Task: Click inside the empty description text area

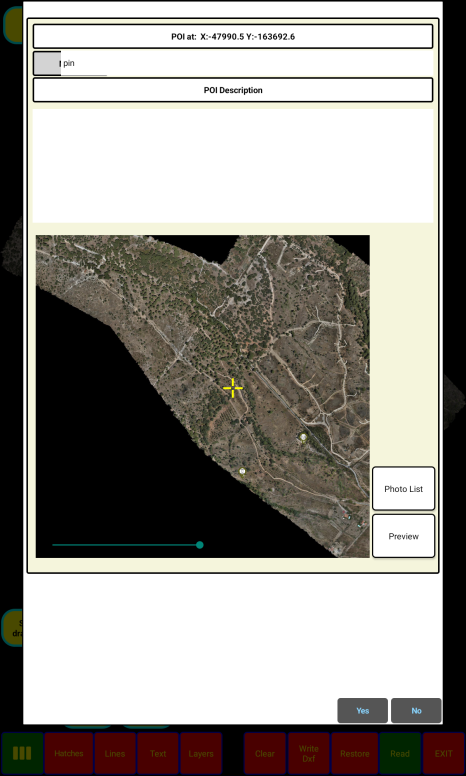Action: click(x=233, y=166)
